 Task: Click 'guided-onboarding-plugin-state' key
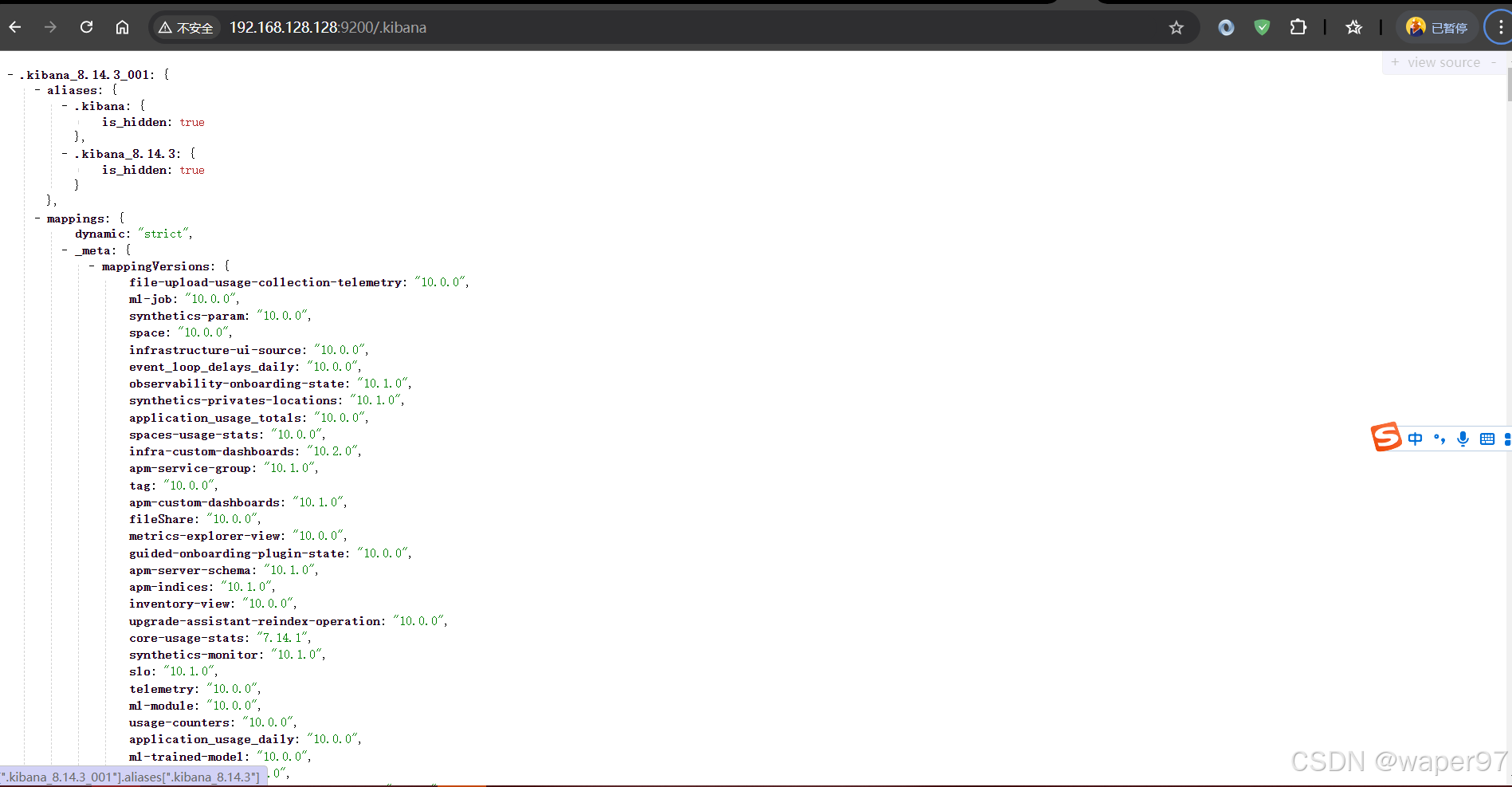point(237,553)
